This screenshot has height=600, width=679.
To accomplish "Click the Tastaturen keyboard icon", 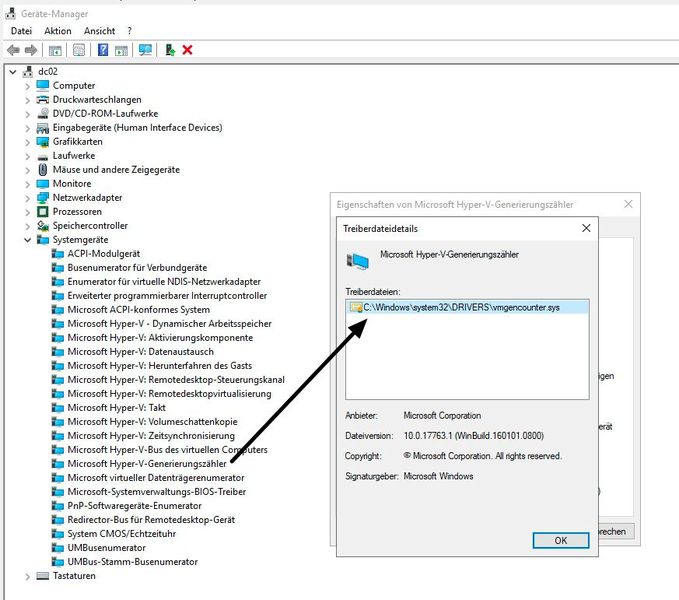I will point(42,576).
